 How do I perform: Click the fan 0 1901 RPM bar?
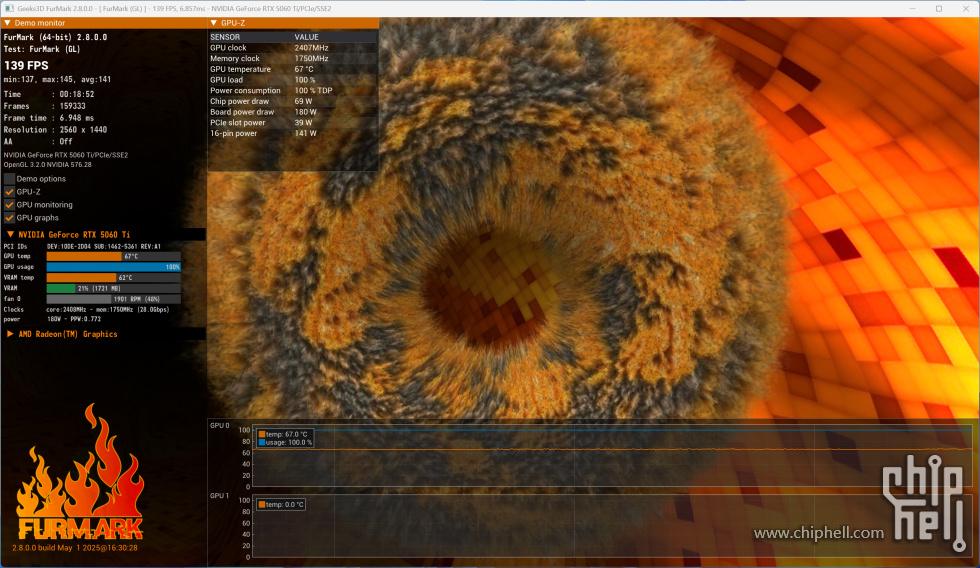click(114, 299)
